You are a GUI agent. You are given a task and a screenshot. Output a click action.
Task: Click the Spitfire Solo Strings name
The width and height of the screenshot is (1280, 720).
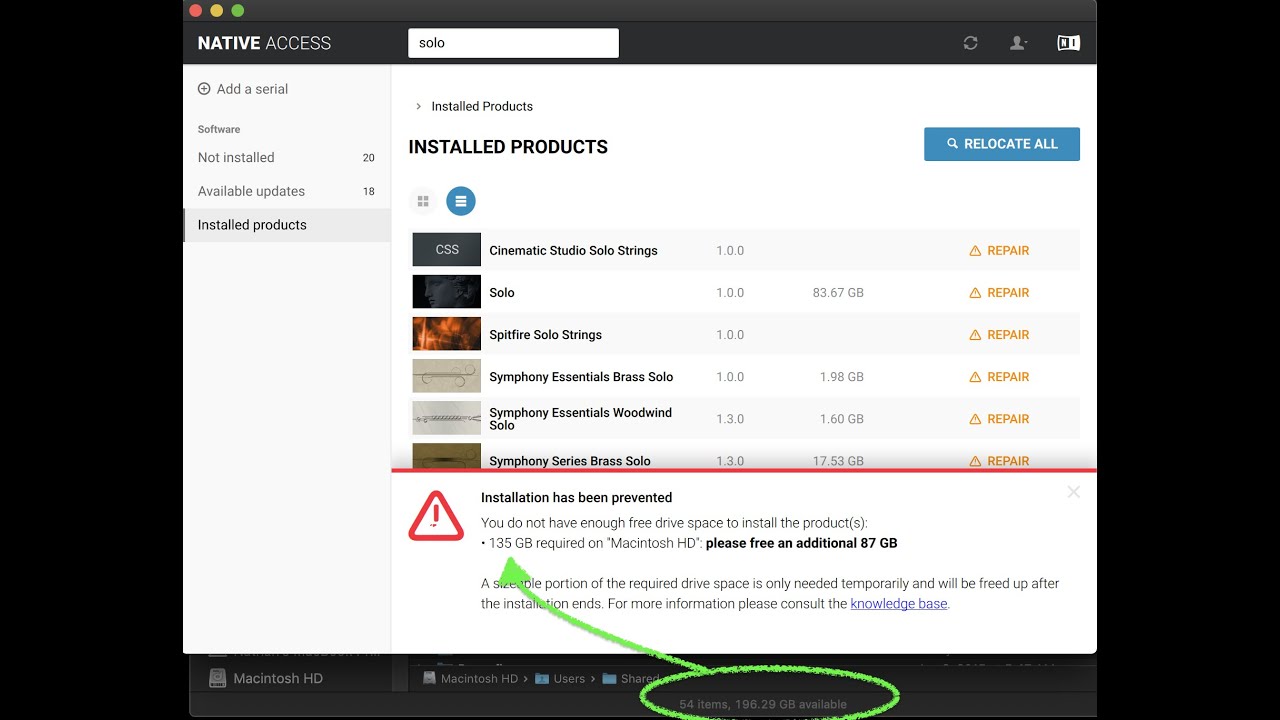coord(545,335)
